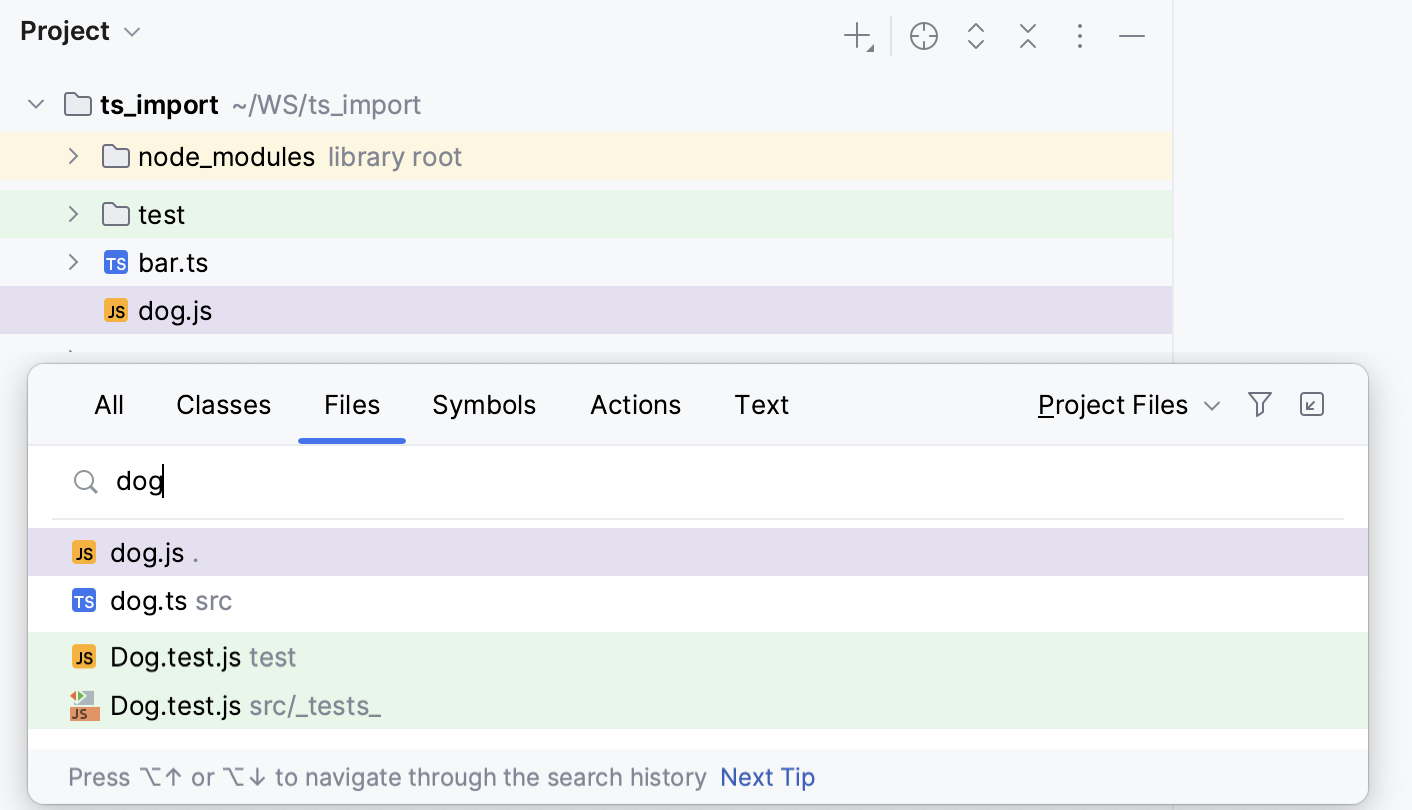Click the TS icon next to bar.ts
Image resolution: width=1412 pixels, height=810 pixels.
click(x=116, y=262)
